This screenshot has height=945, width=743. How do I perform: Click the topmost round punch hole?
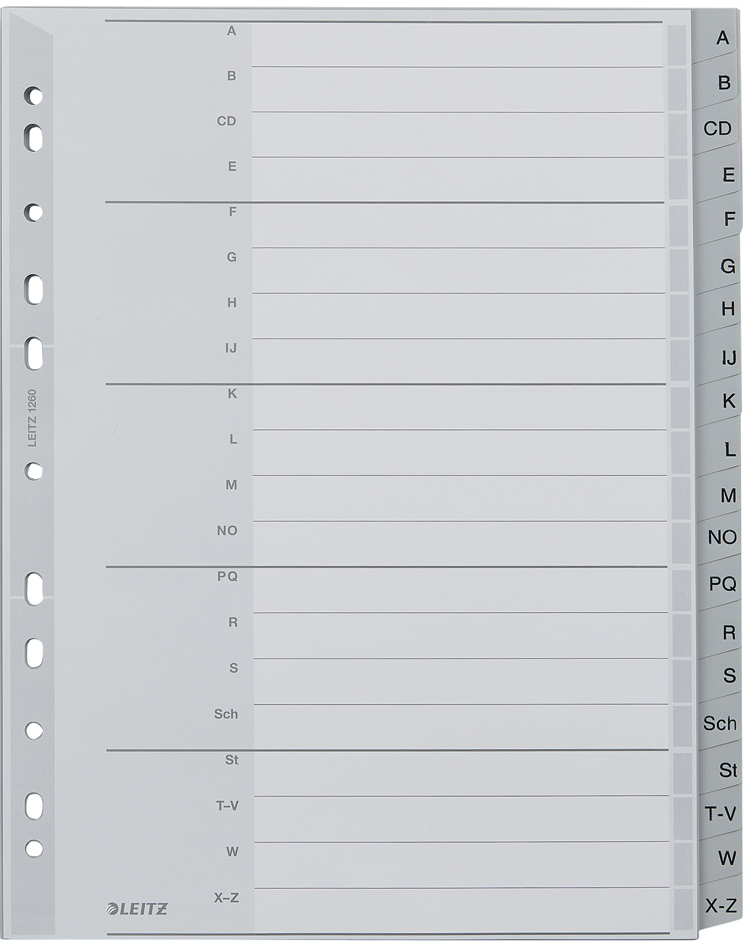coord(33,95)
